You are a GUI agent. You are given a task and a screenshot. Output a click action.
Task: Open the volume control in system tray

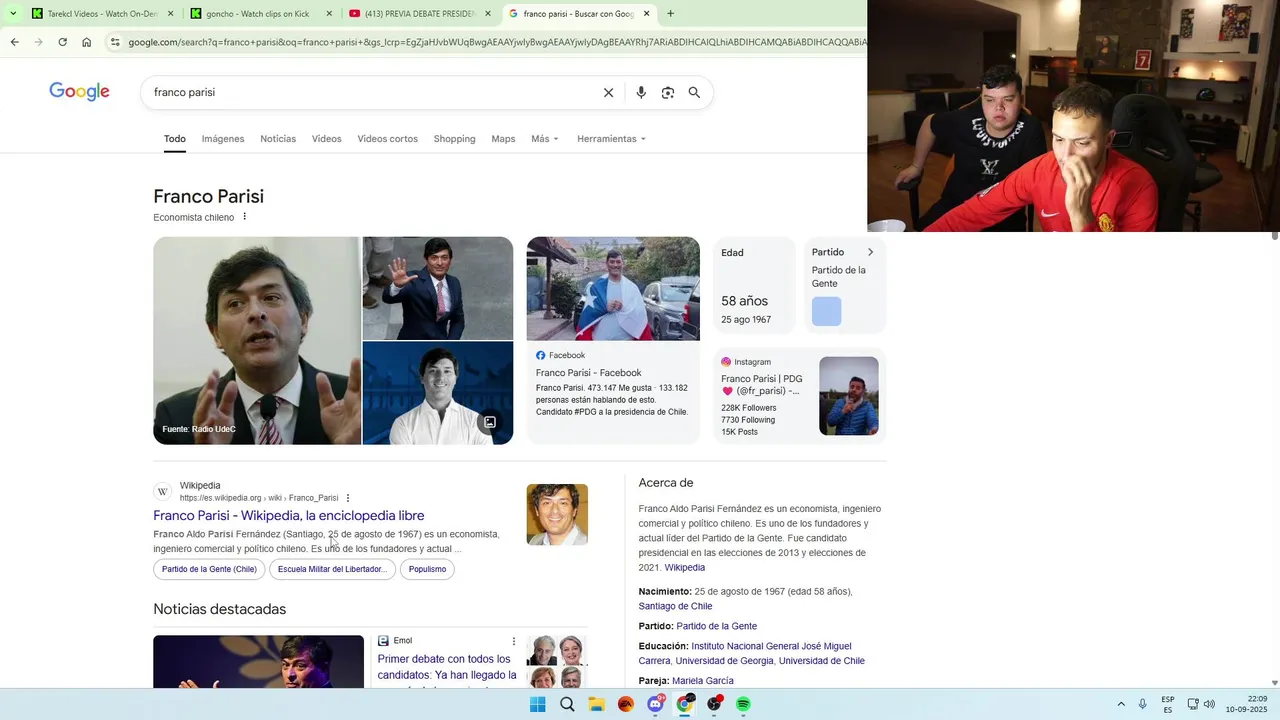[x=1209, y=704]
